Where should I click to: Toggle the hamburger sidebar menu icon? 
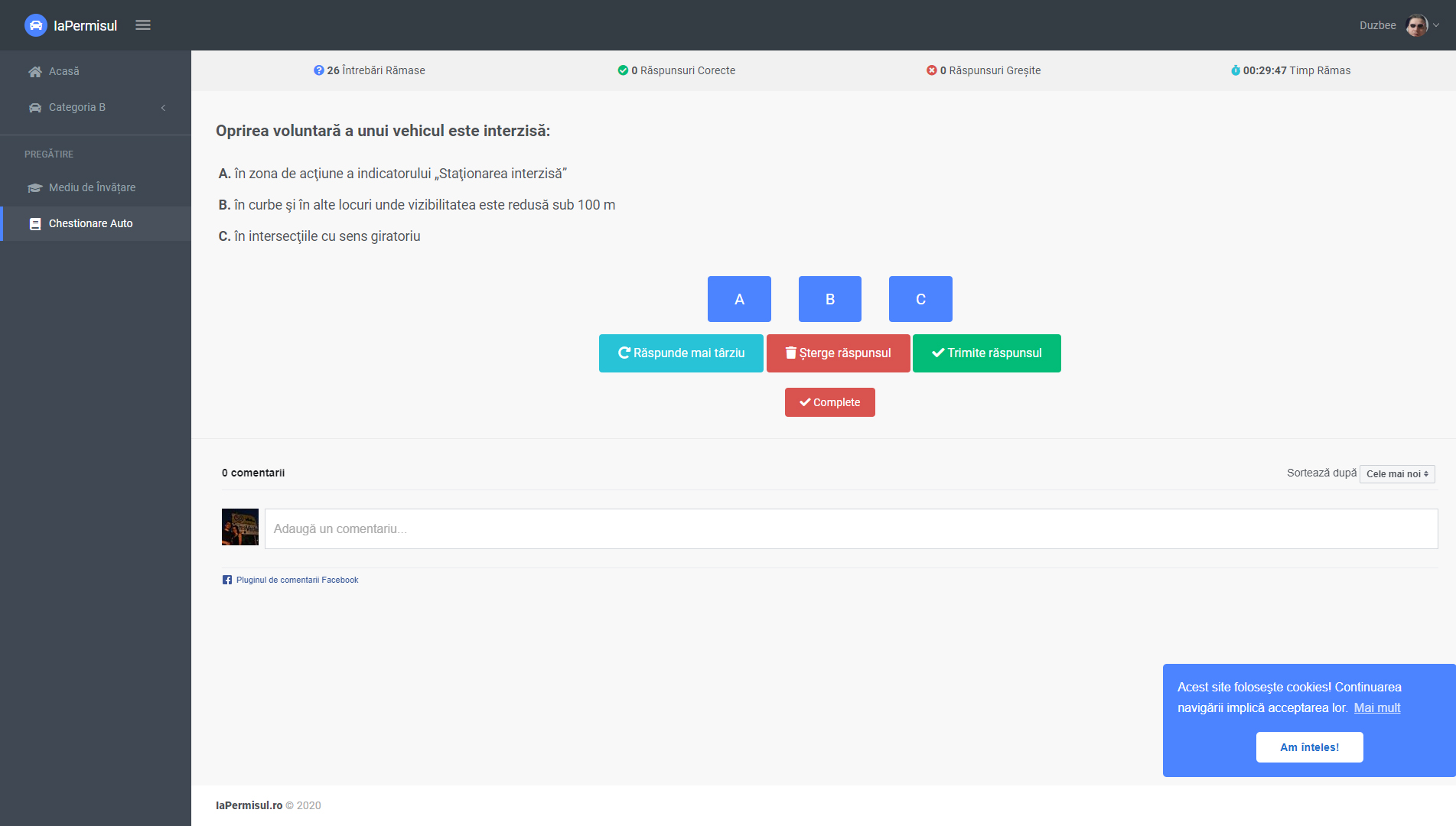click(143, 25)
